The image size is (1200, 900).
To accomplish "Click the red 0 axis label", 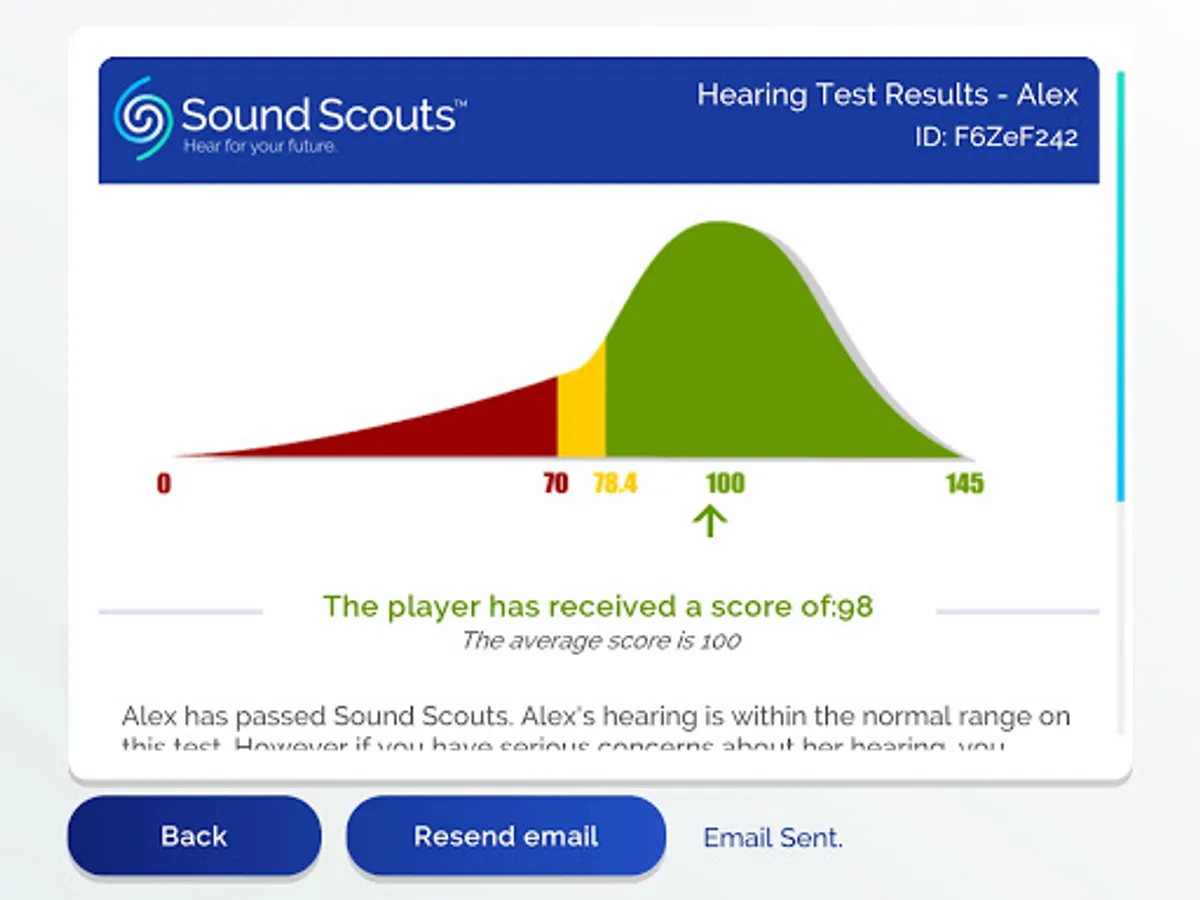I will coord(164,484).
